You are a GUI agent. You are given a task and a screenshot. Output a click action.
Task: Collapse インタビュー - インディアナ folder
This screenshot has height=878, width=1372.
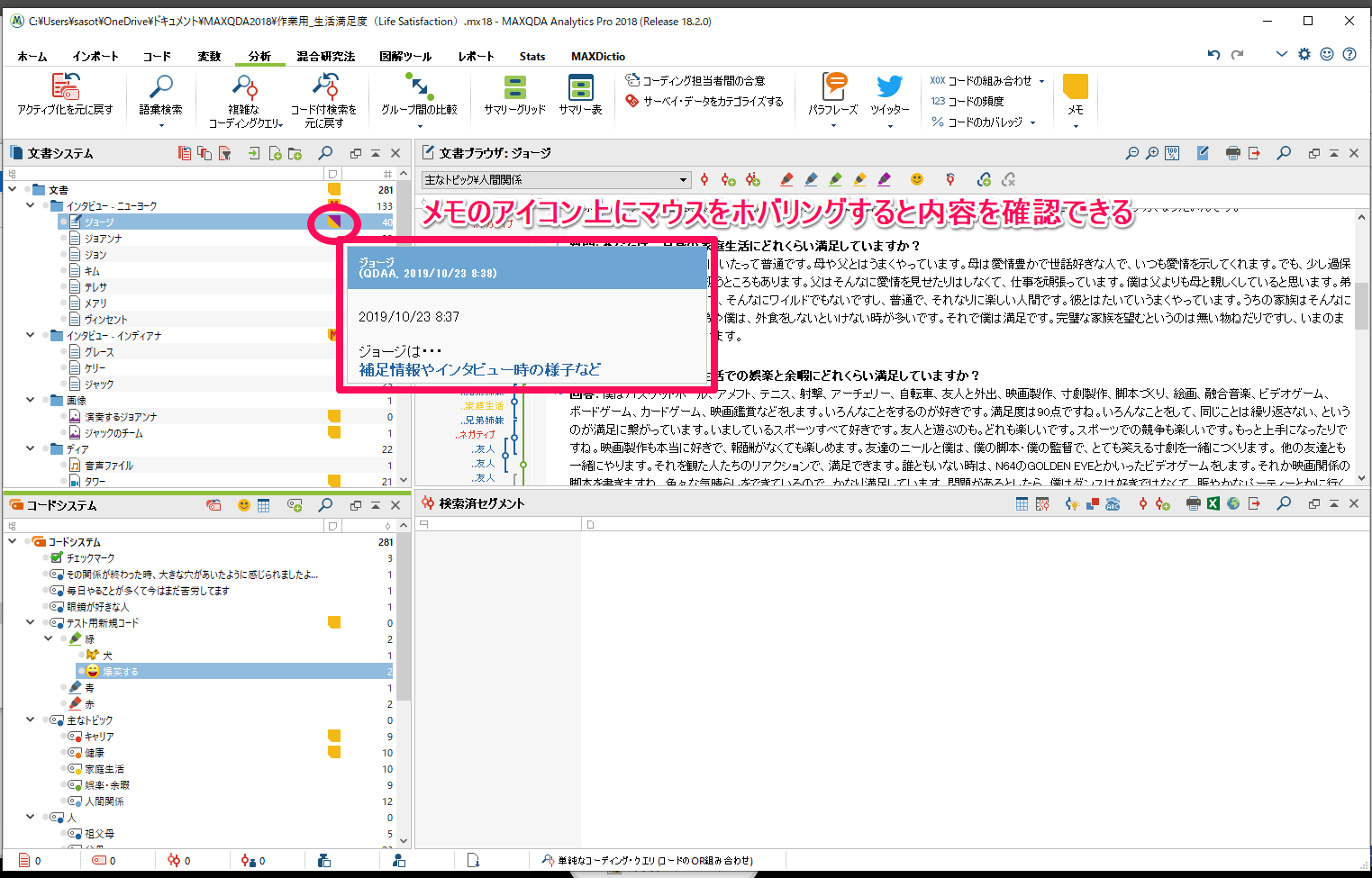pos(31,336)
